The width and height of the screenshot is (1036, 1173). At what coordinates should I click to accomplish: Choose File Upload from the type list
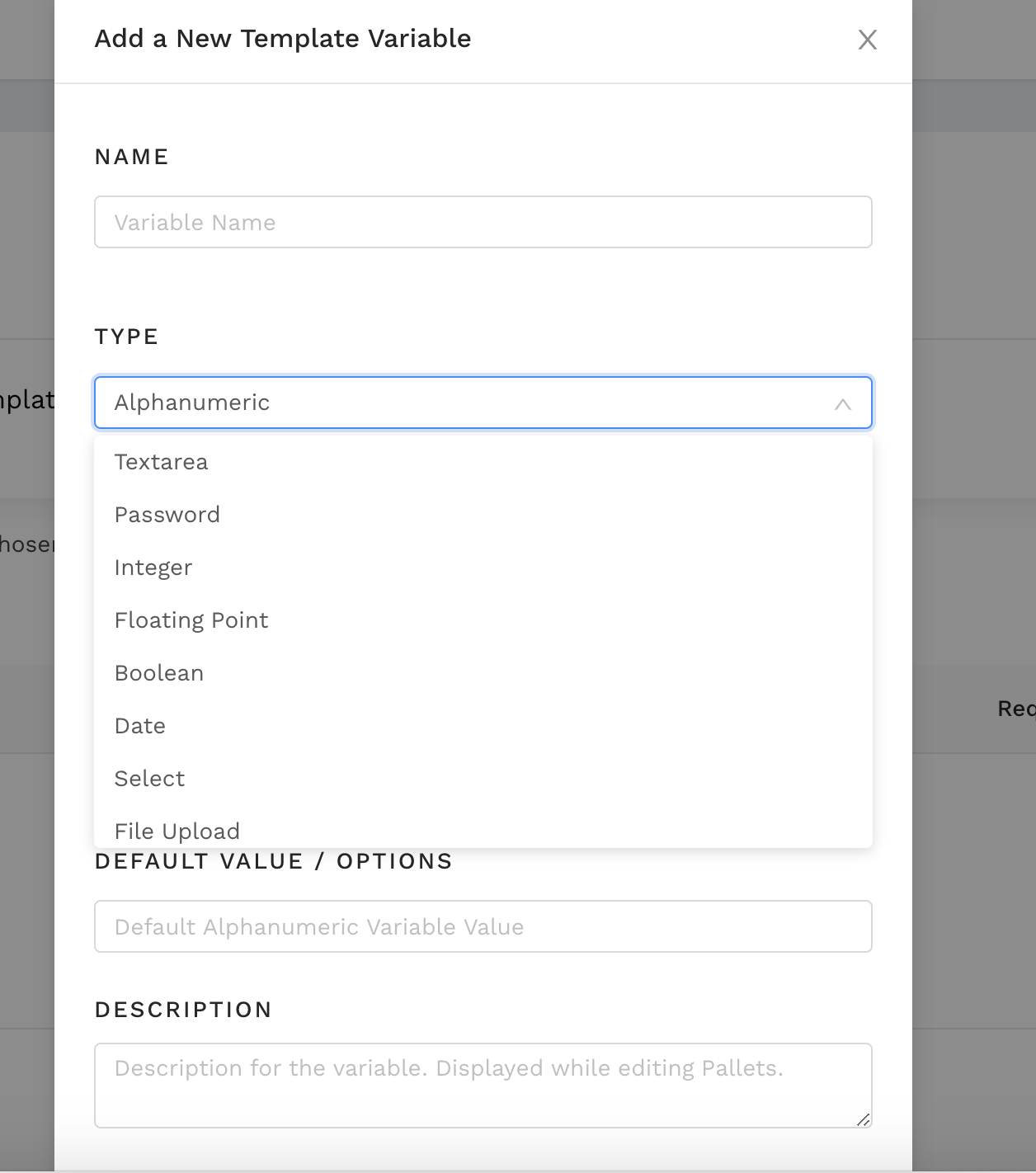pos(177,831)
